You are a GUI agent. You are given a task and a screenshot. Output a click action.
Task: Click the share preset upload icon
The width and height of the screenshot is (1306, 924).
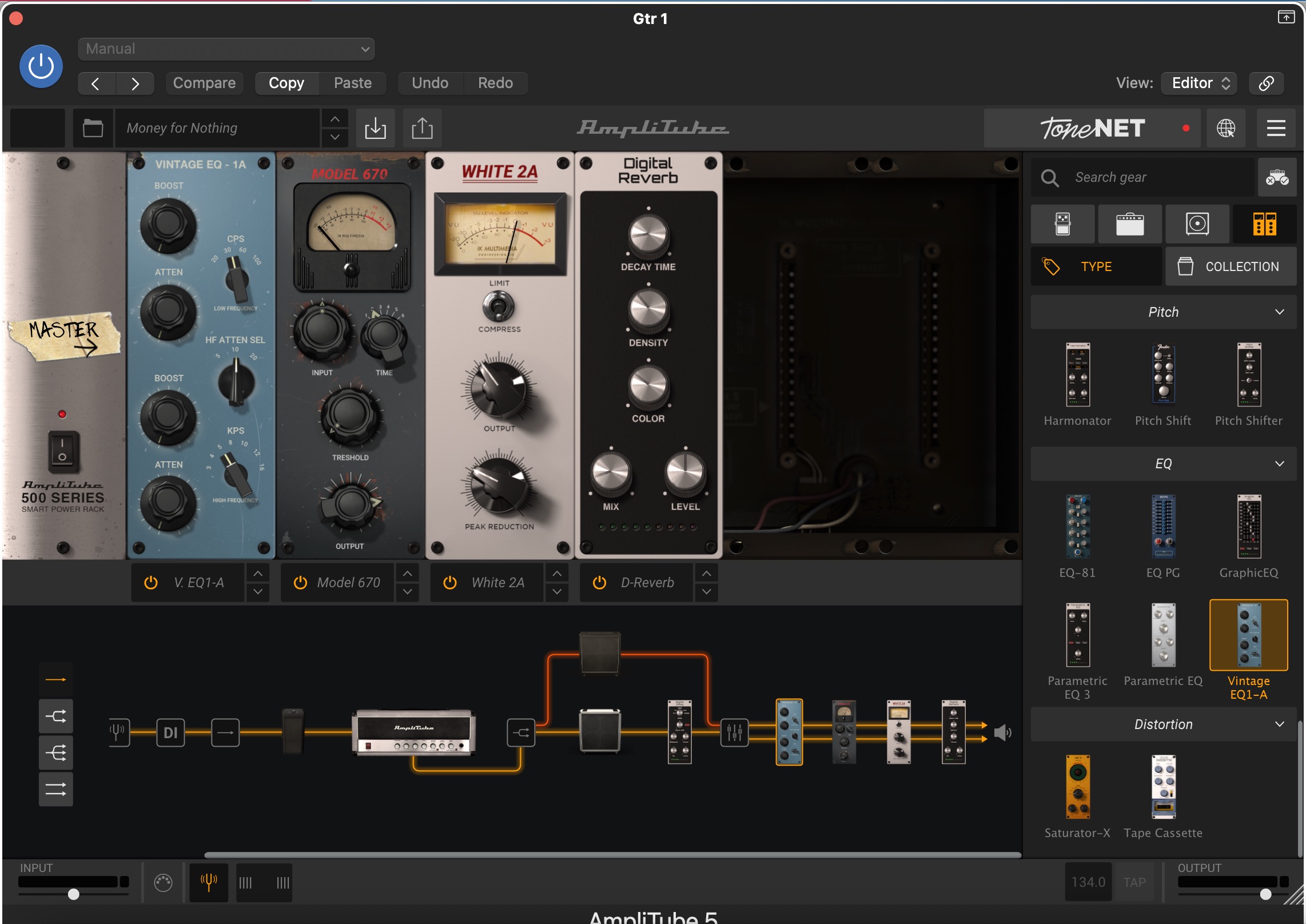(422, 128)
